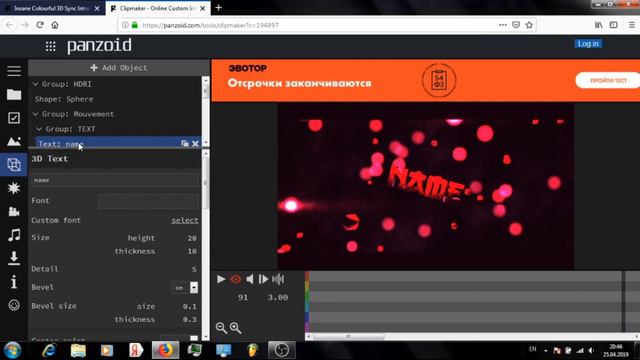The width and height of the screenshot is (640, 360).
Task: Toggle the audio waveform icon
Action: (278, 279)
